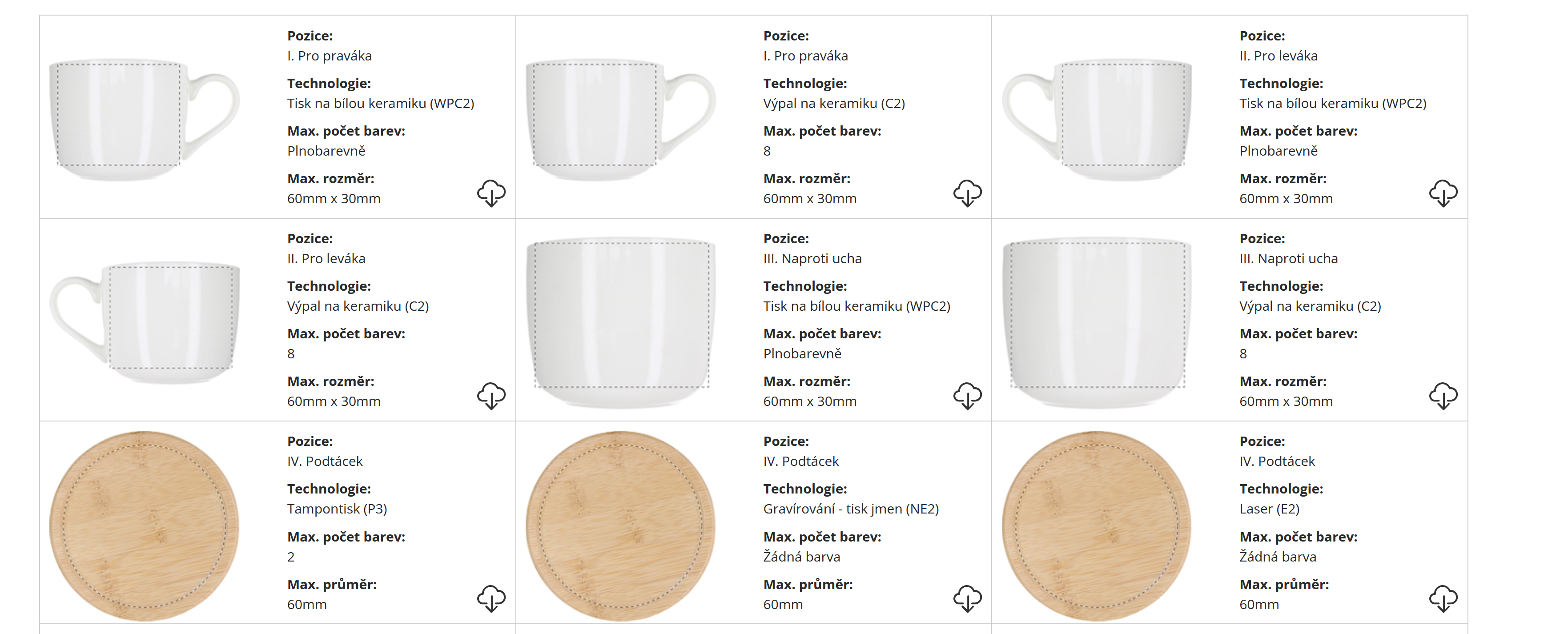
Task: Download template for left-hander C2 ceramic firing
Action: (491, 396)
